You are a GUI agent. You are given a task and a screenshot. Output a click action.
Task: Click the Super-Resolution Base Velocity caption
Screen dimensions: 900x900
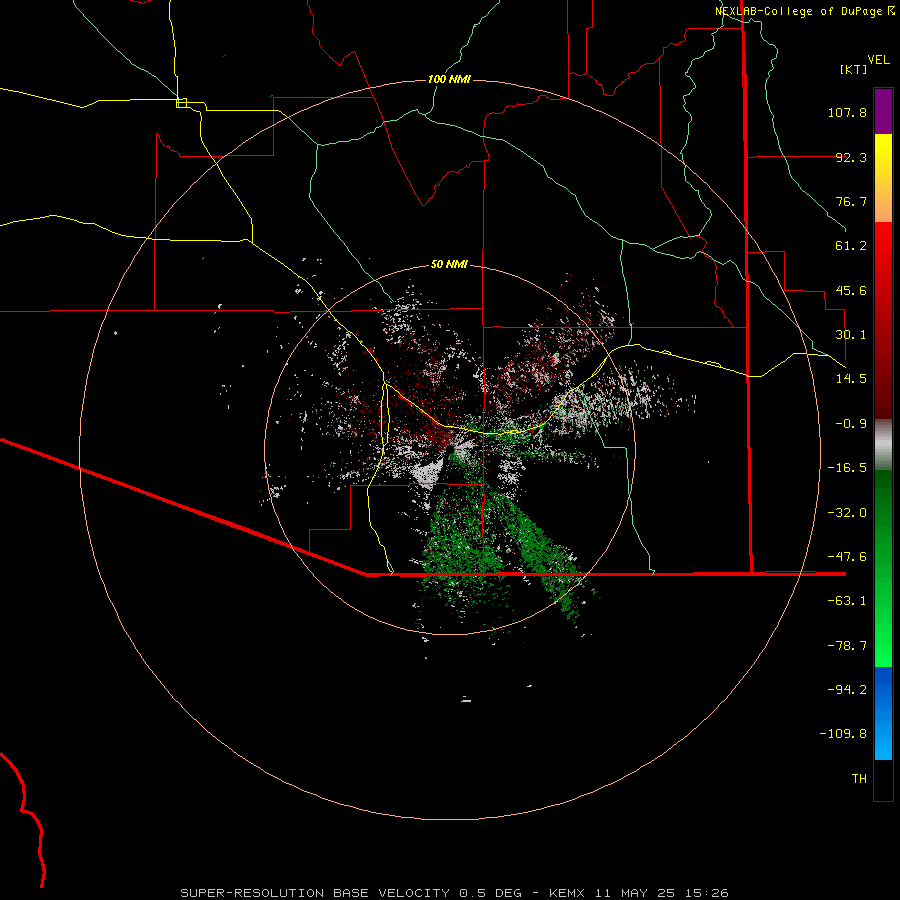click(454, 893)
